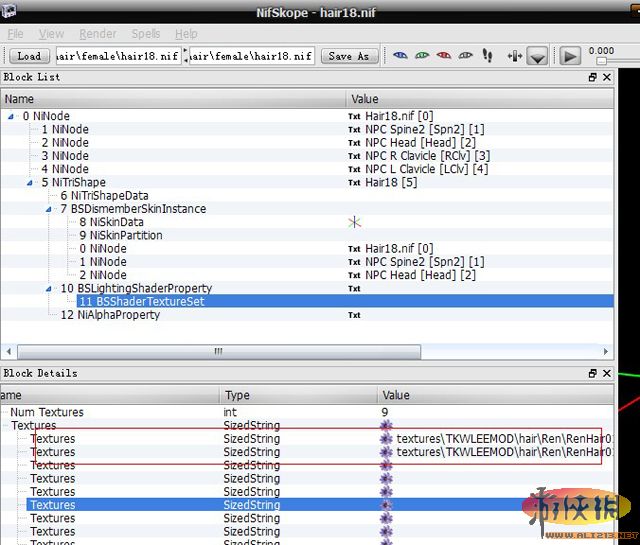Float the Block Details panel
This screenshot has height=545, width=640.
coord(592,373)
